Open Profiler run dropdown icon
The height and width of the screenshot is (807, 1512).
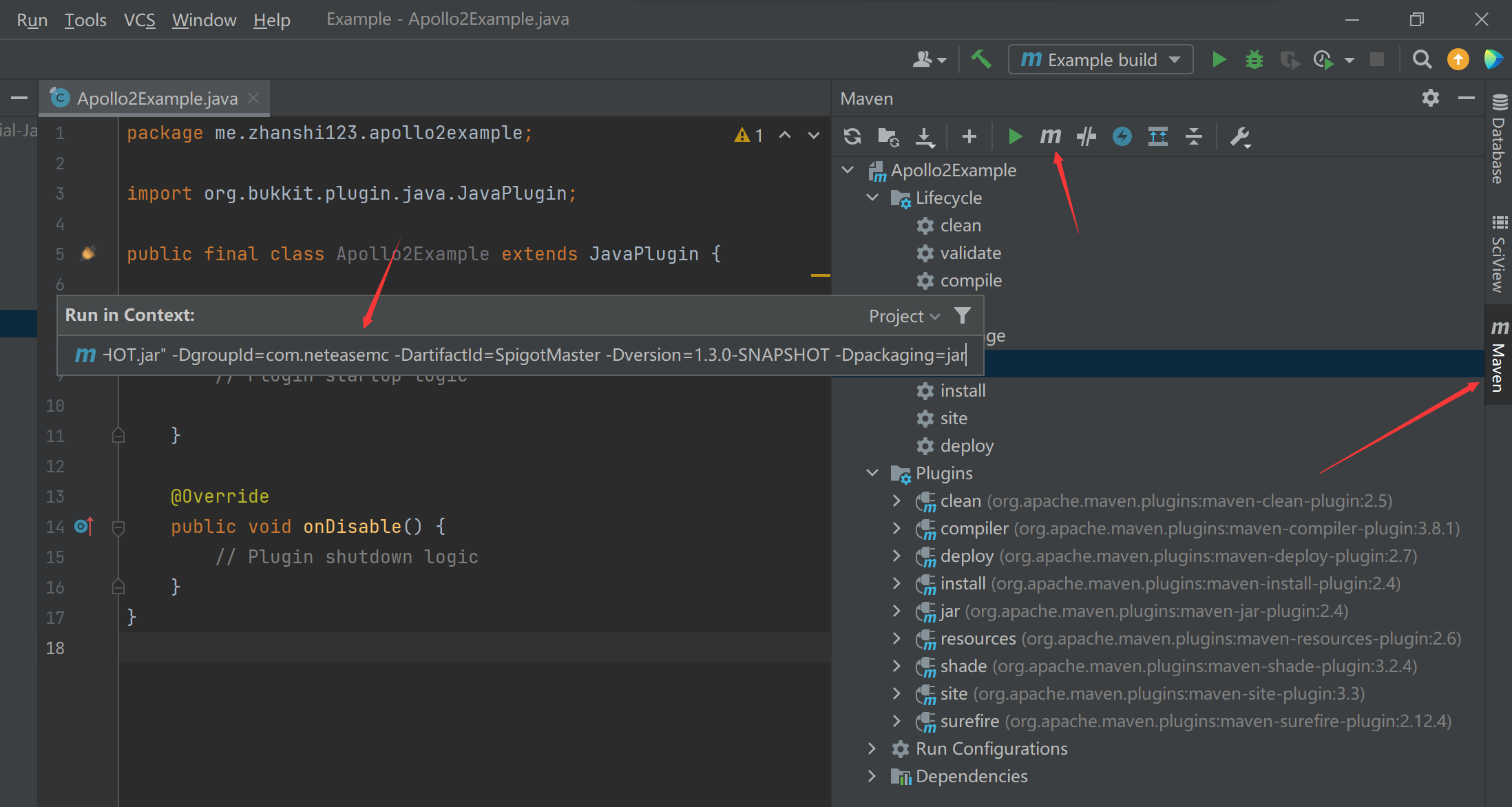click(1348, 61)
